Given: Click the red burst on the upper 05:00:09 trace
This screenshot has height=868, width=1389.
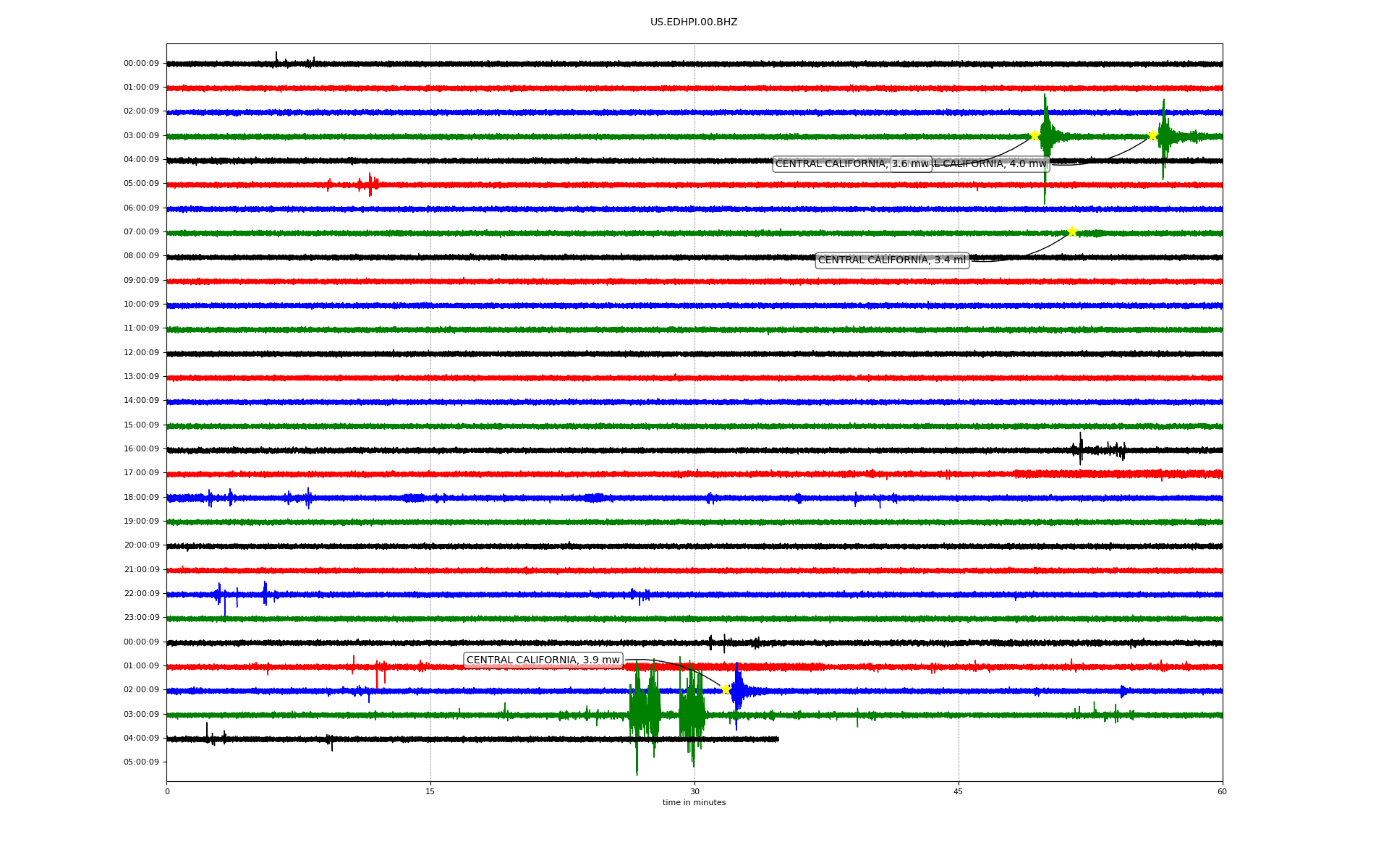Looking at the screenshot, I should click(x=369, y=184).
